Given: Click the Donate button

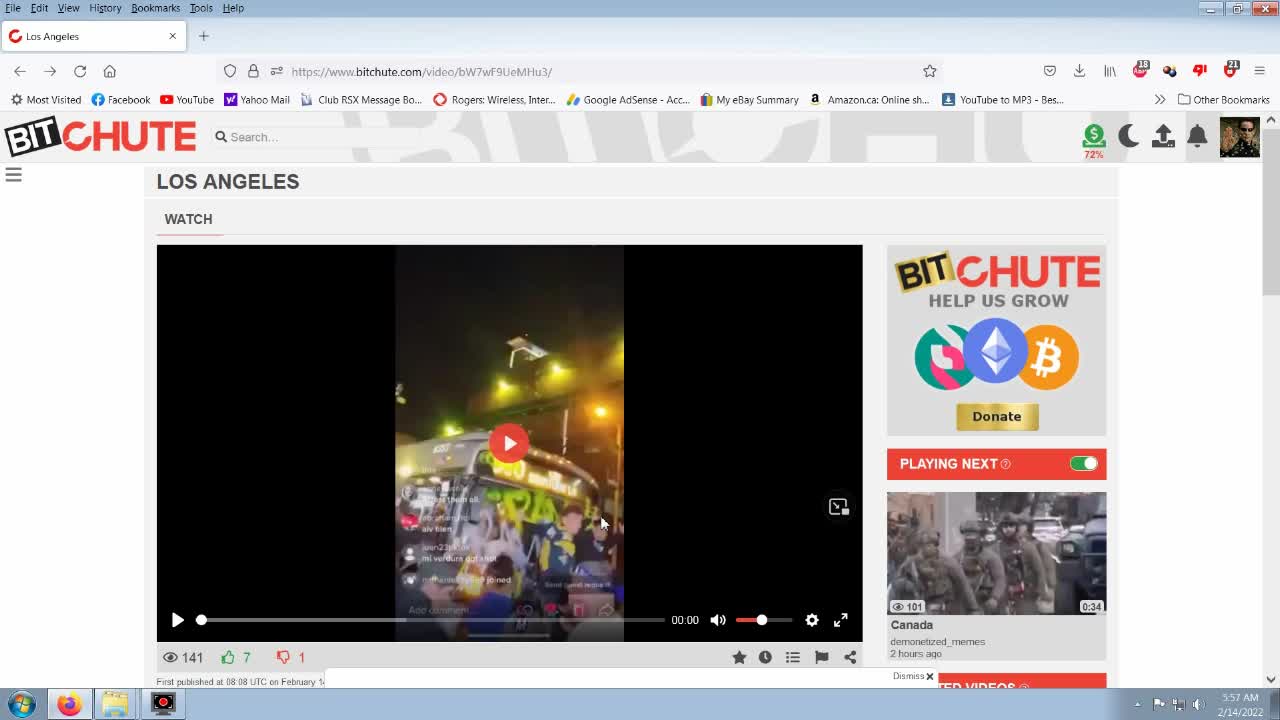Looking at the screenshot, I should point(997,416).
